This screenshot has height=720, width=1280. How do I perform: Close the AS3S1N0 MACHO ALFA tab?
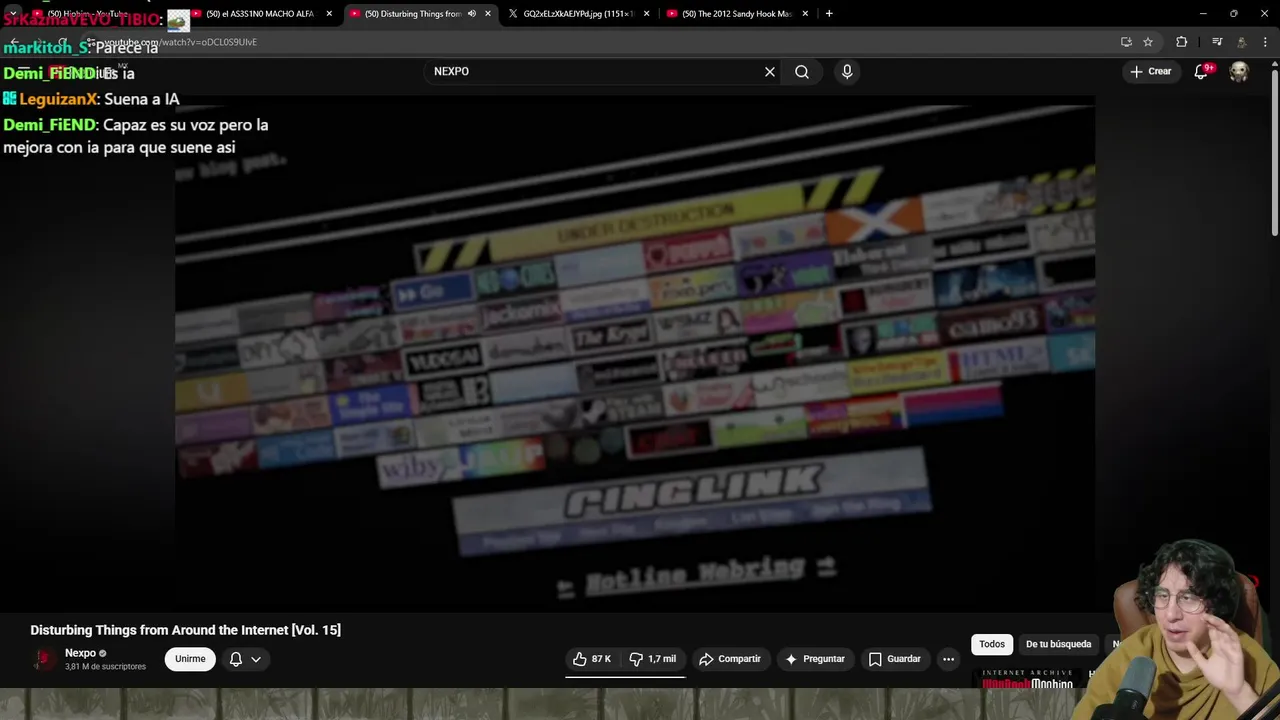click(329, 14)
